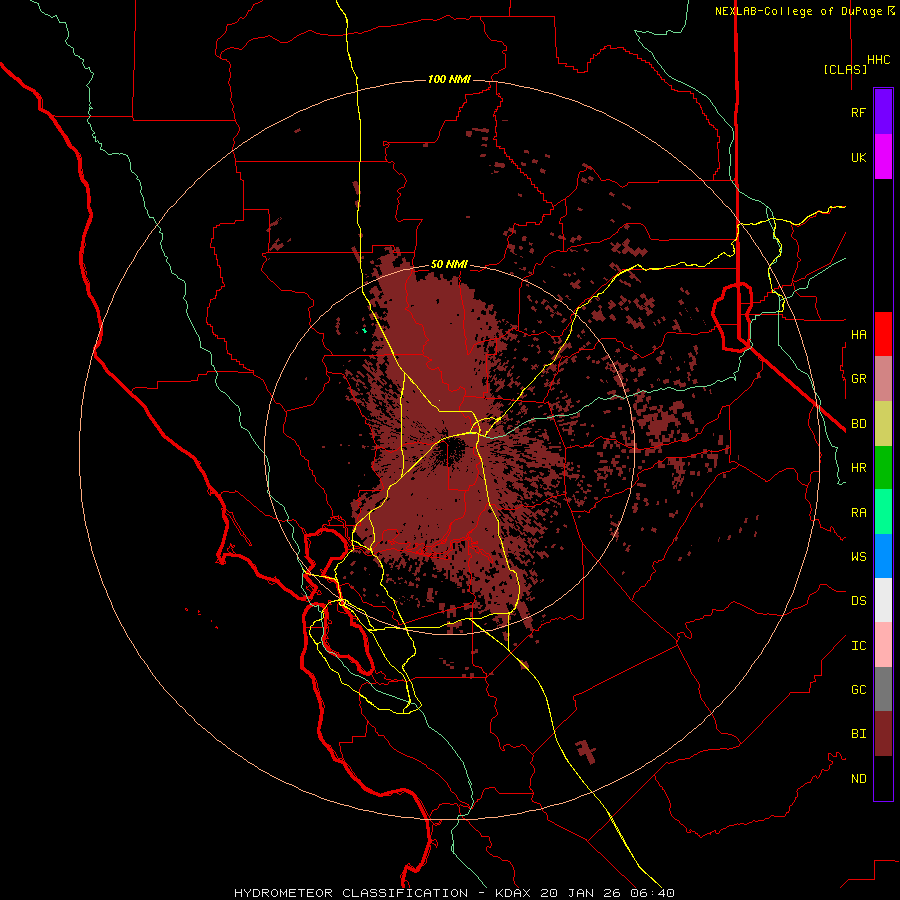The height and width of the screenshot is (900, 900).
Task: Select the IC light pink legend swatch
Action: pyautogui.click(x=883, y=645)
